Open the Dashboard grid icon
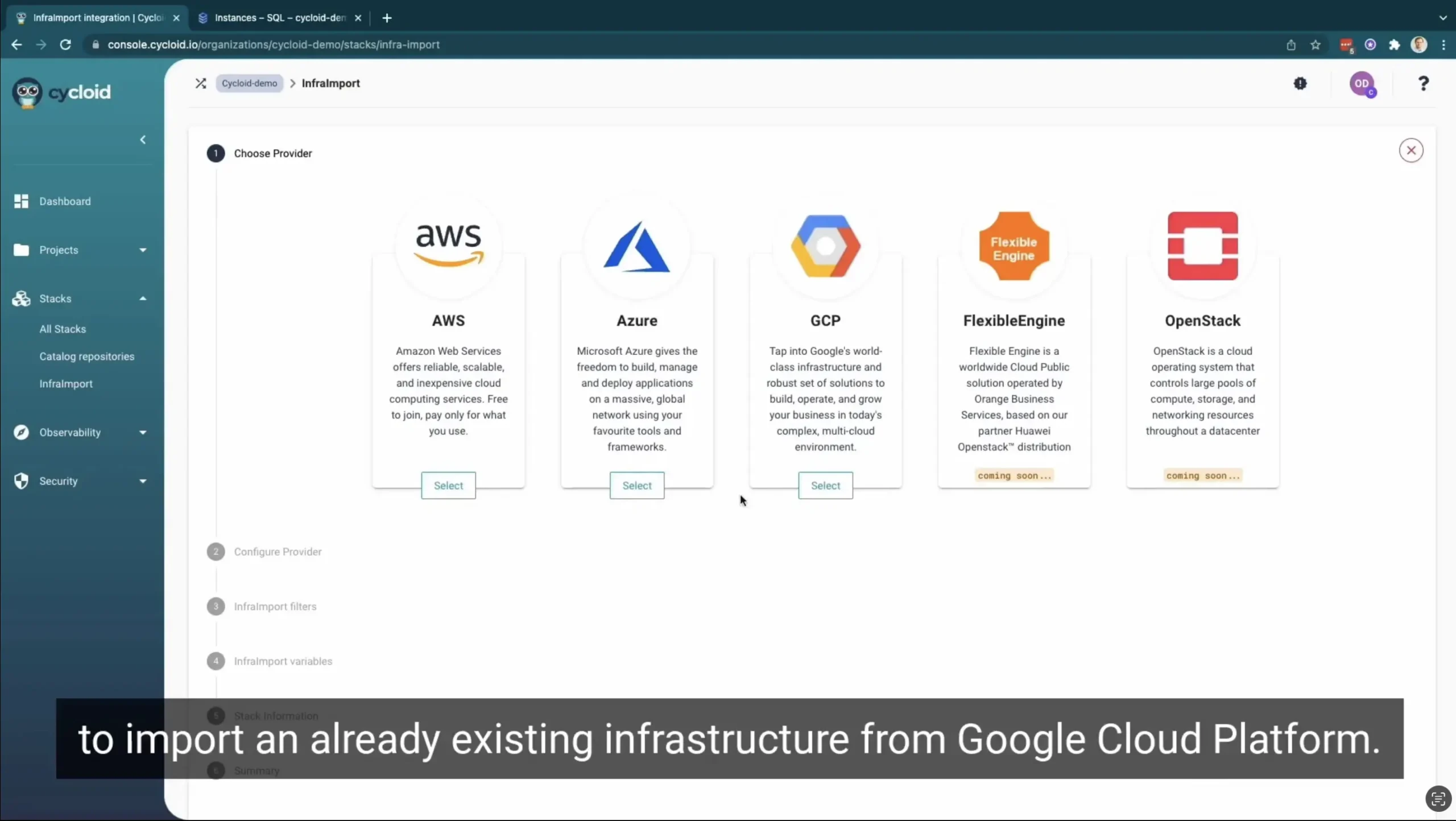The height and width of the screenshot is (821, 1456). coord(21,201)
